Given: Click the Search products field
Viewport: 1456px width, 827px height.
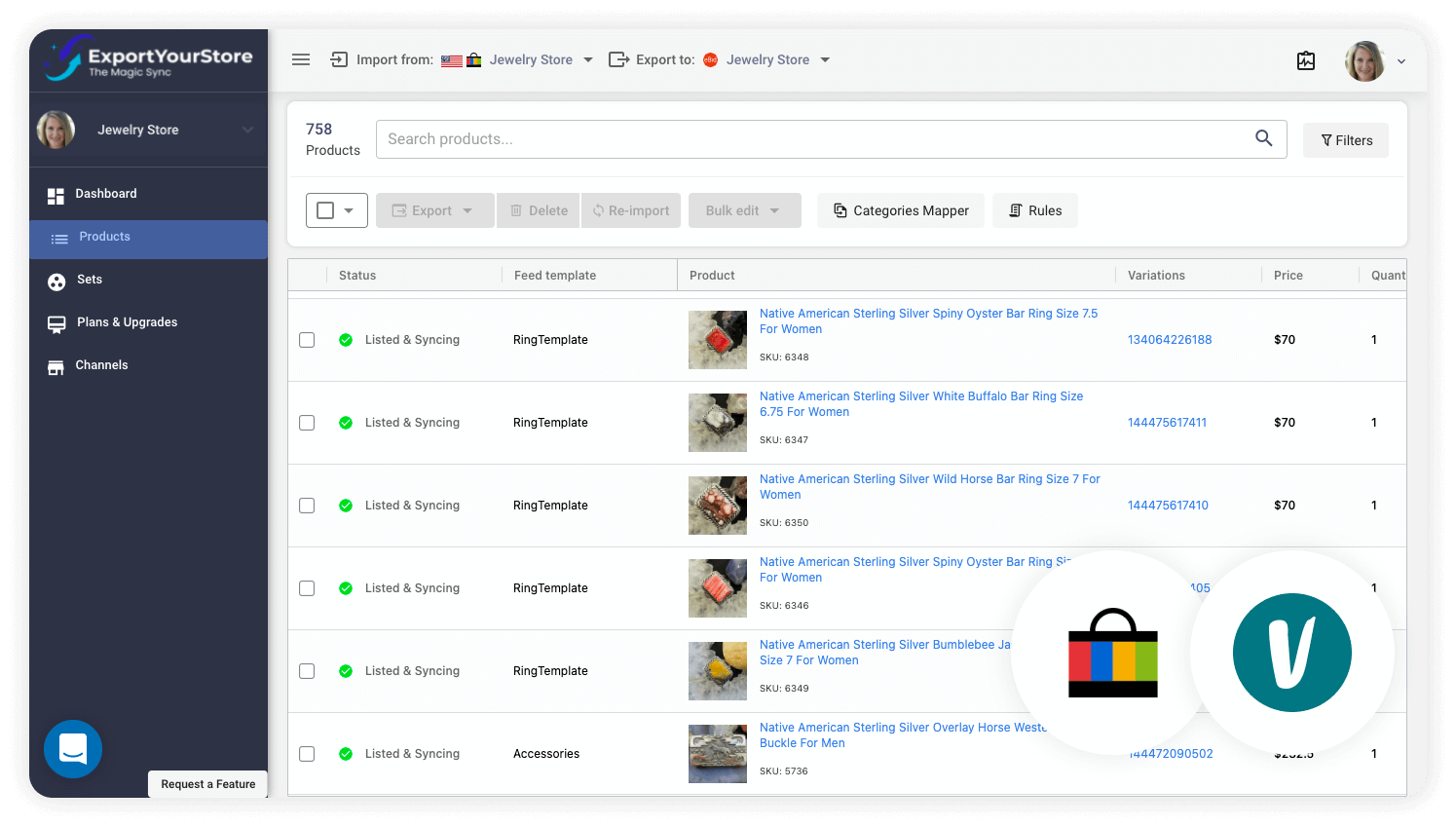Looking at the screenshot, I should (x=832, y=139).
